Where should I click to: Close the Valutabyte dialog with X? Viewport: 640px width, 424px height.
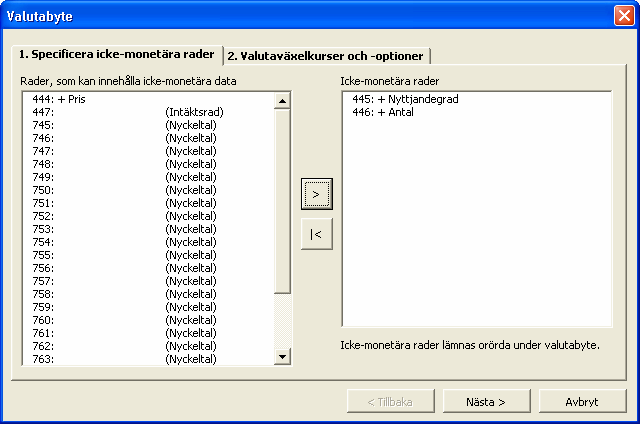click(624, 16)
